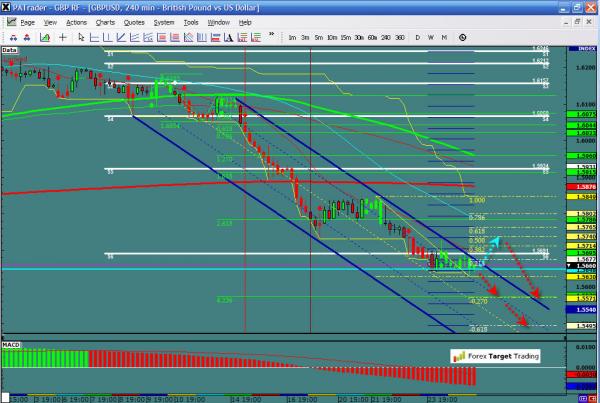Image resolution: width=600 pixels, height=403 pixels.
Task: Click the chart icon left of Page menu
Action: pyautogui.click(x=9, y=21)
